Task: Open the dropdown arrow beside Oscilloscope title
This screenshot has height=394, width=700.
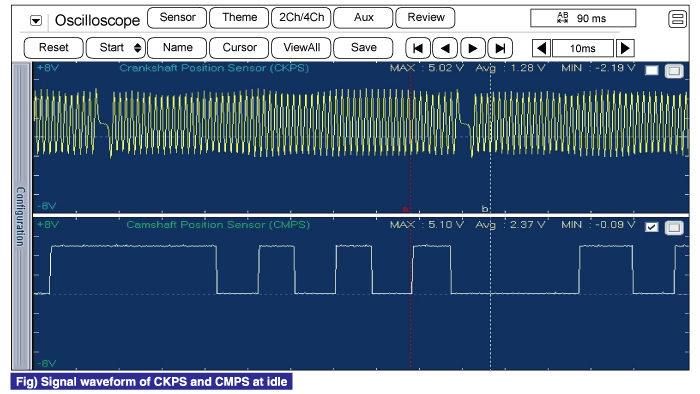Action: 36,21
